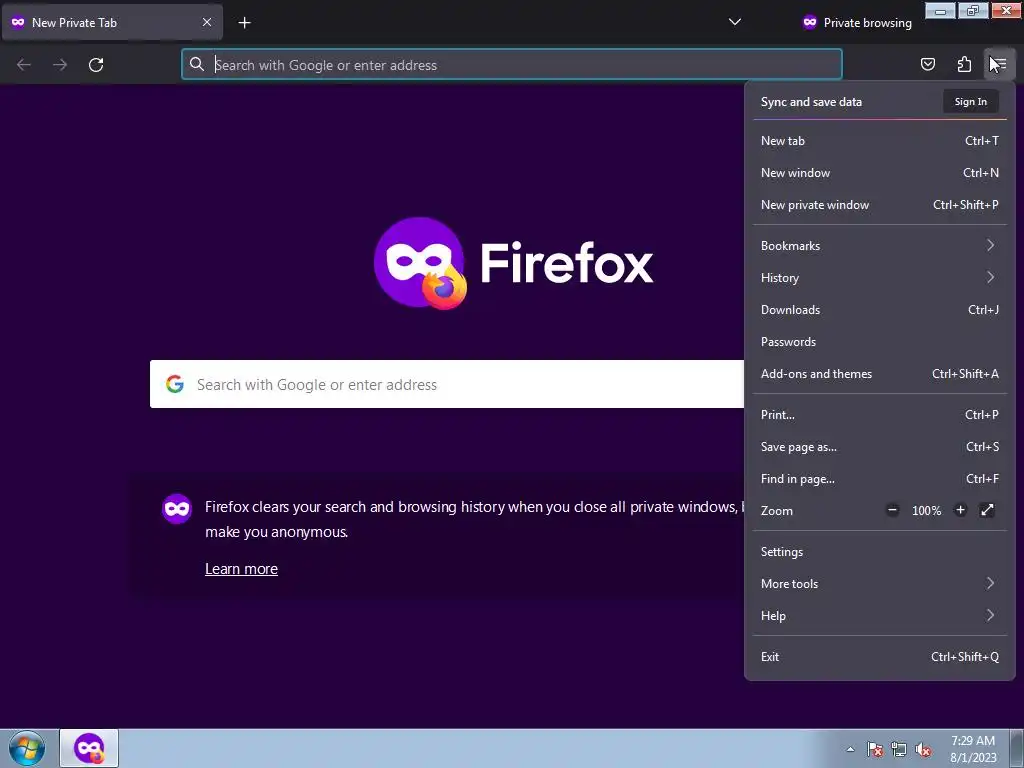Open Settings from the menu
The width and height of the screenshot is (1024, 768).
coord(879,552)
